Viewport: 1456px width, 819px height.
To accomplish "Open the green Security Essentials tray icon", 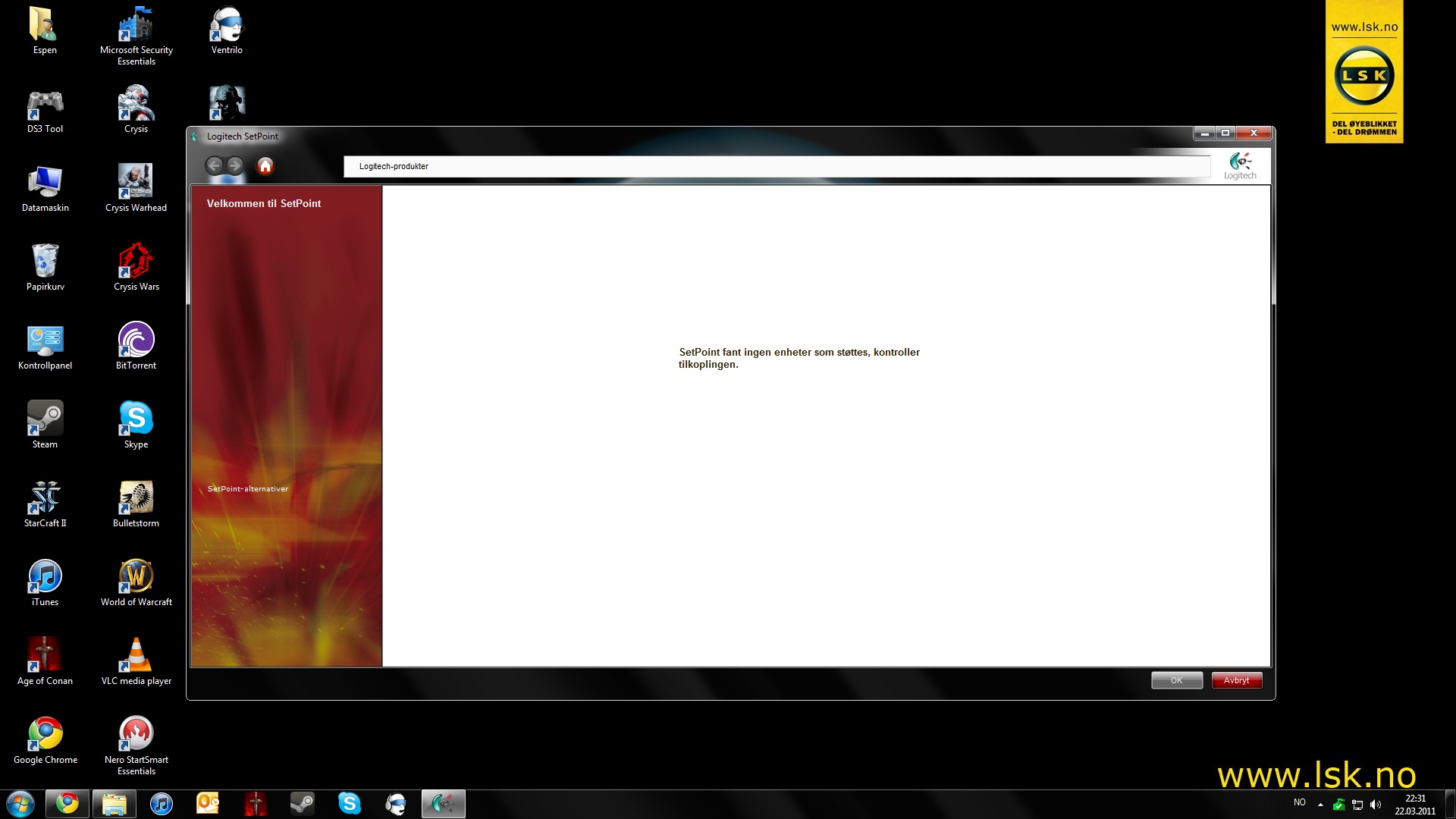I will click(x=1339, y=805).
